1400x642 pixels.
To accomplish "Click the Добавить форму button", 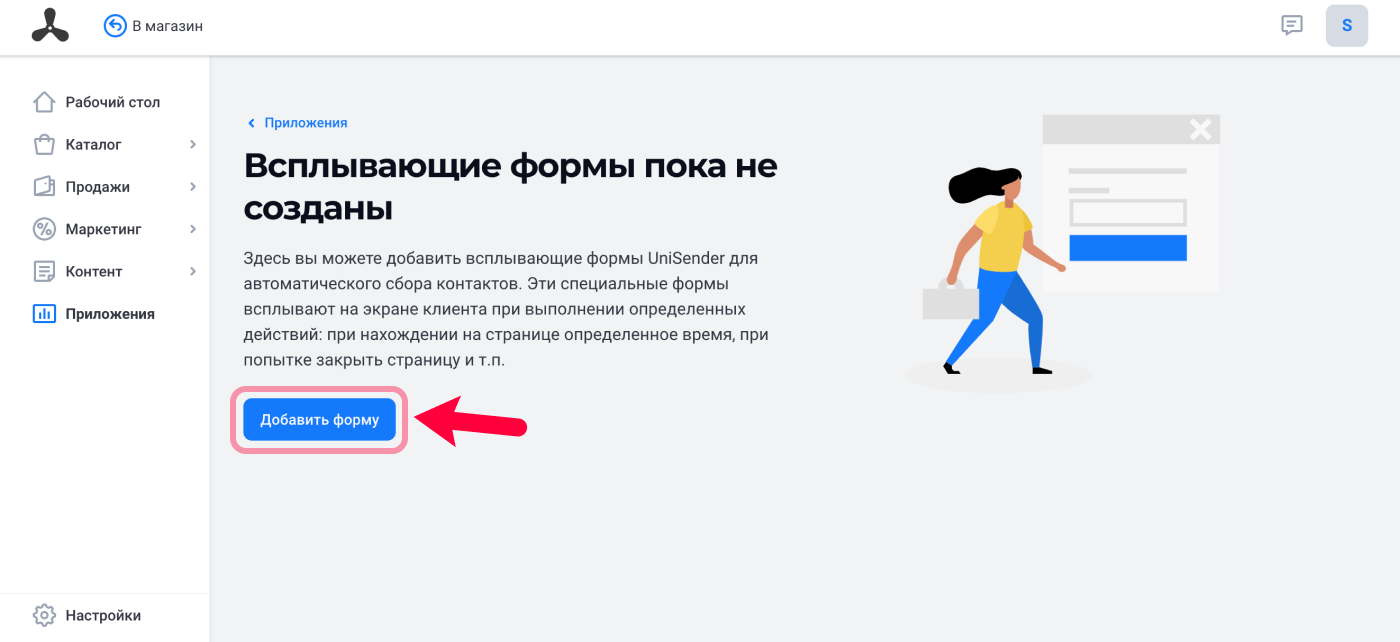I will tap(320, 420).
